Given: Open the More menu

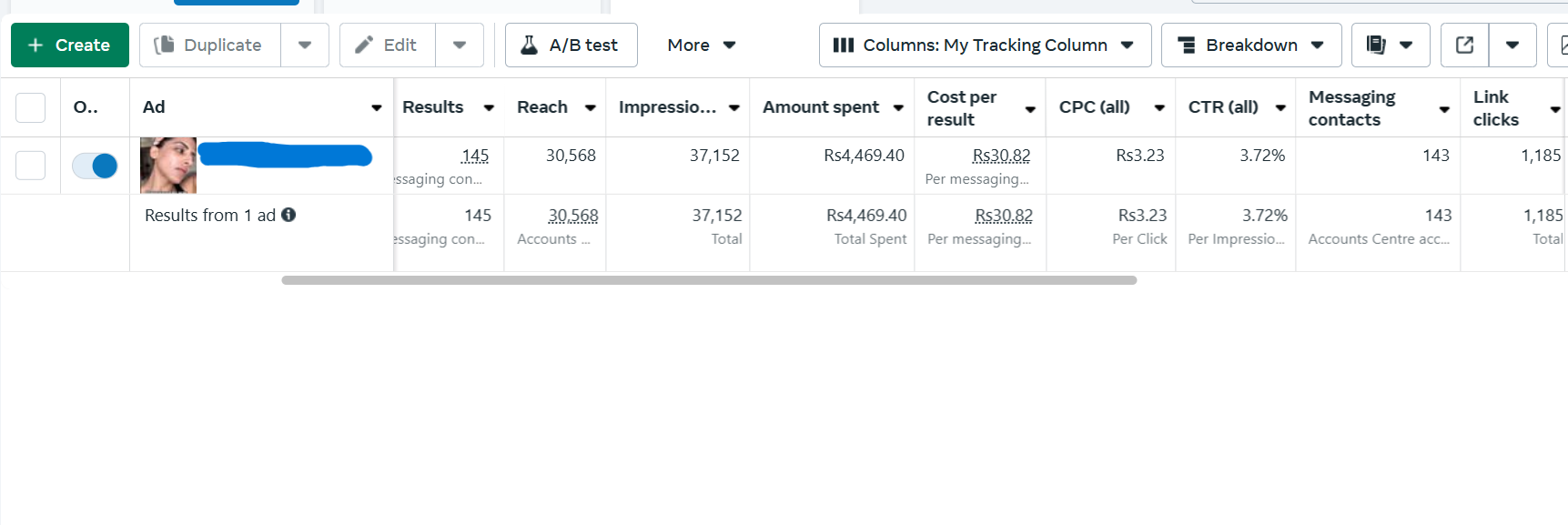Looking at the screenshot, I should (701, 45).
